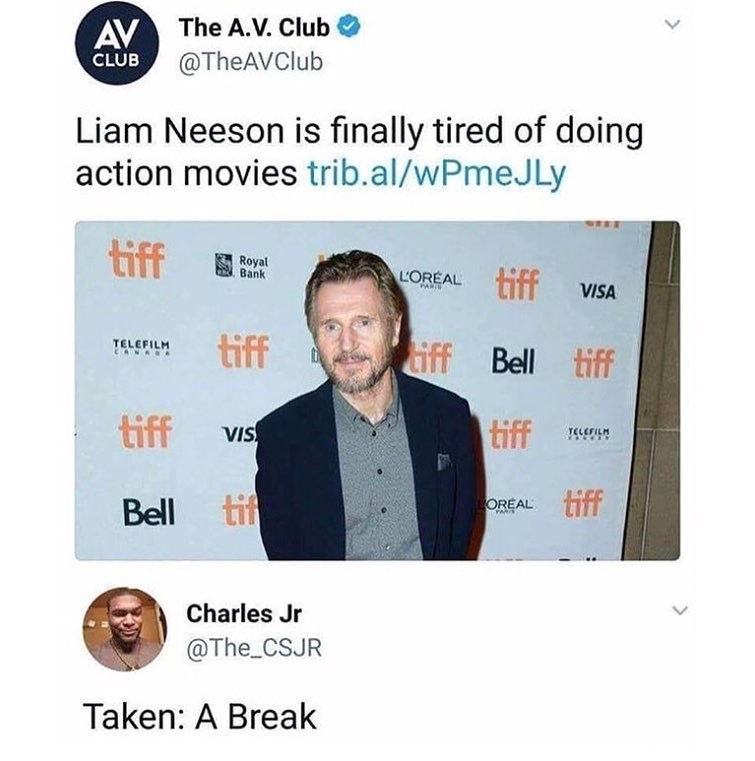Click the Royal Bank logo in photo
Viewport: 755px width, 761px height.
tap(242, 266)
